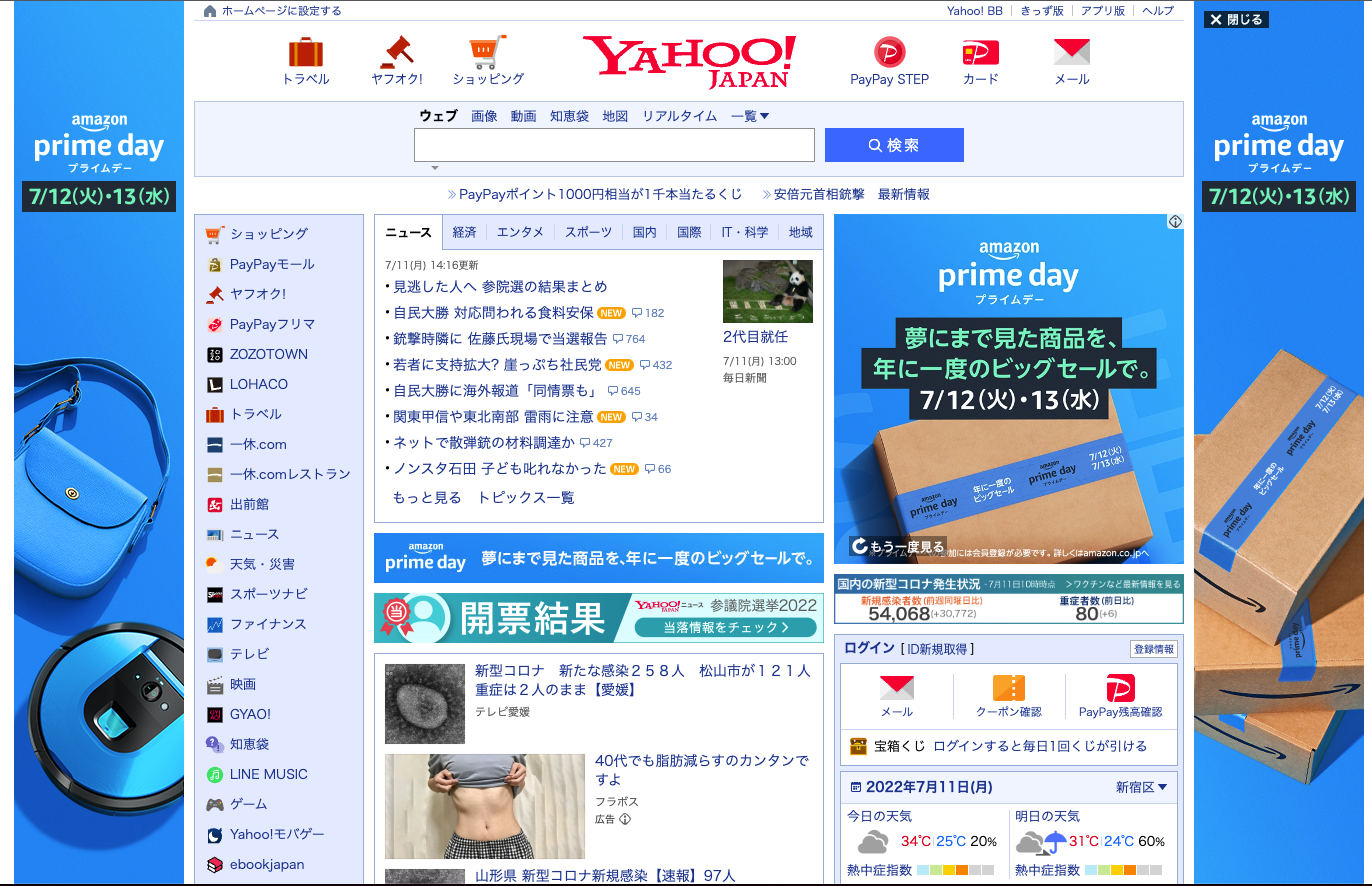Screen dimensions: 1372x886
Task: Open the GYAO! icon in the sidebar
Action: 213,714
